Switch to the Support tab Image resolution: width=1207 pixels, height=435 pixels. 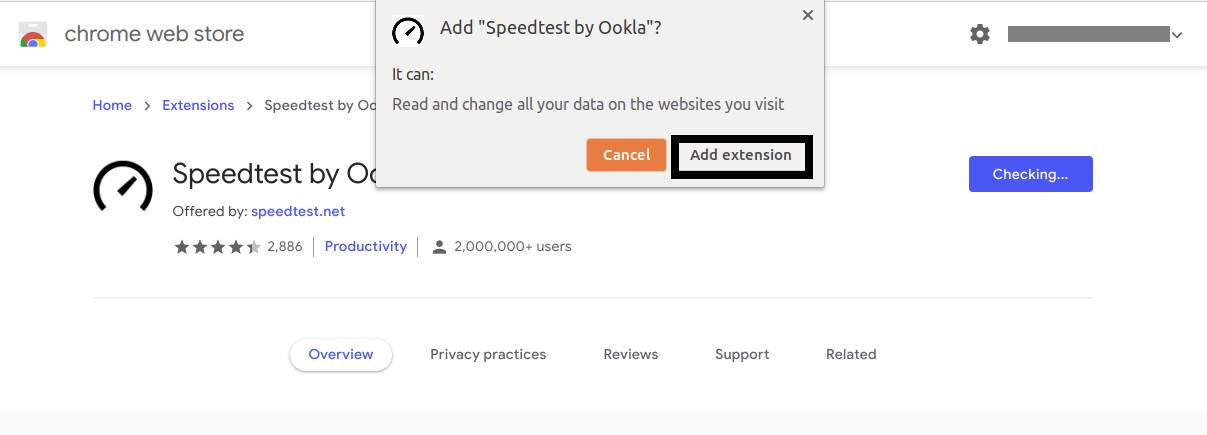[742, 354]
